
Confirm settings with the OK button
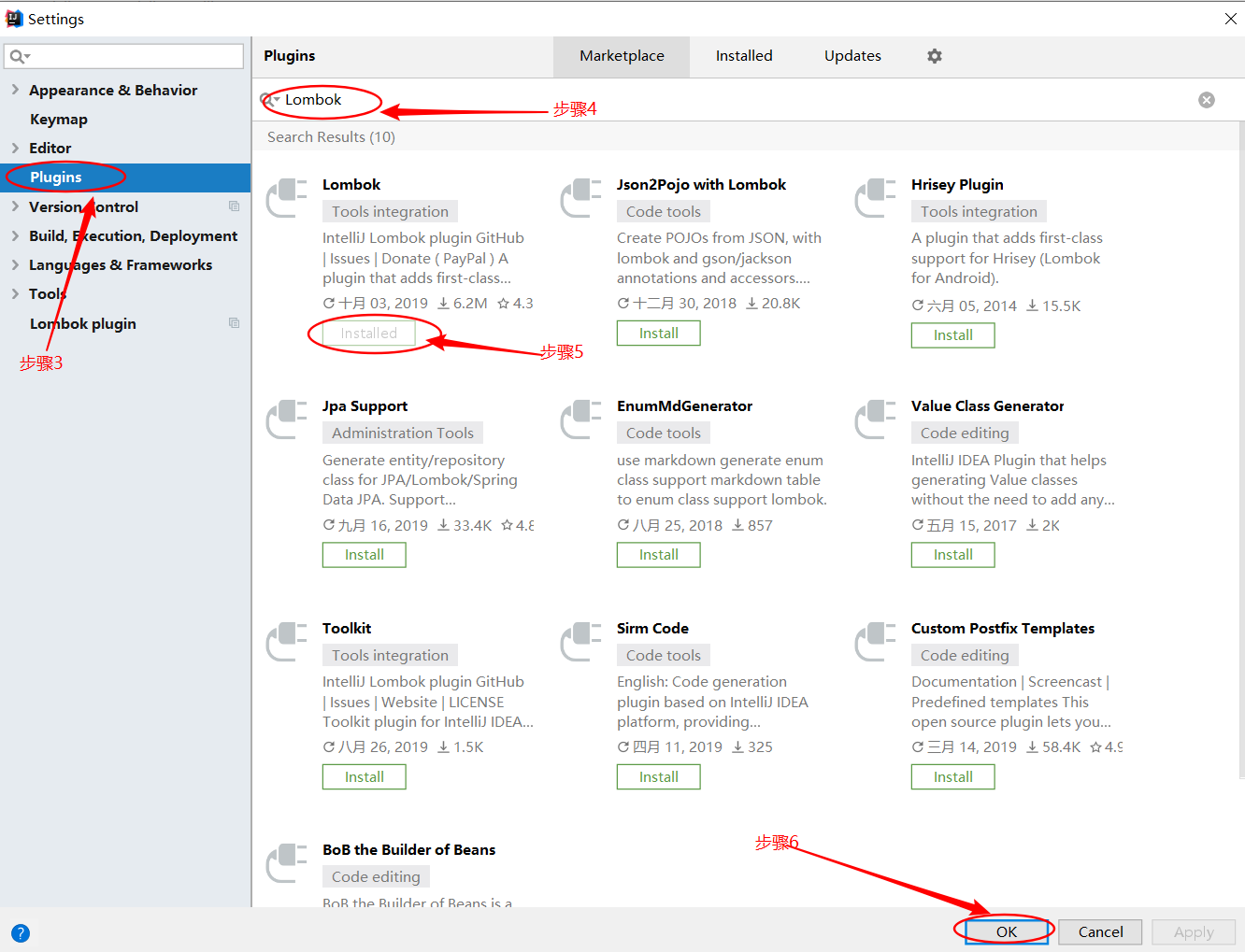pyautogui.click(x=1007, y=931)
